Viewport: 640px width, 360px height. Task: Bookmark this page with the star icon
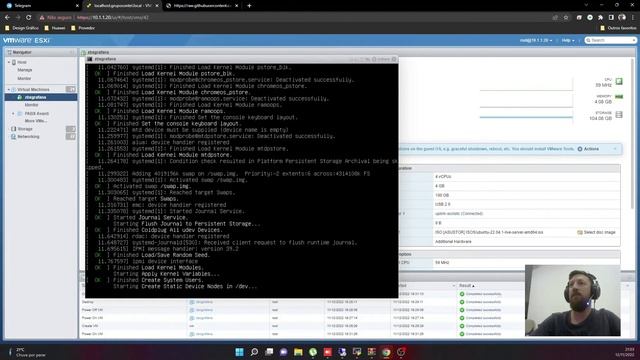coord(566,18)
